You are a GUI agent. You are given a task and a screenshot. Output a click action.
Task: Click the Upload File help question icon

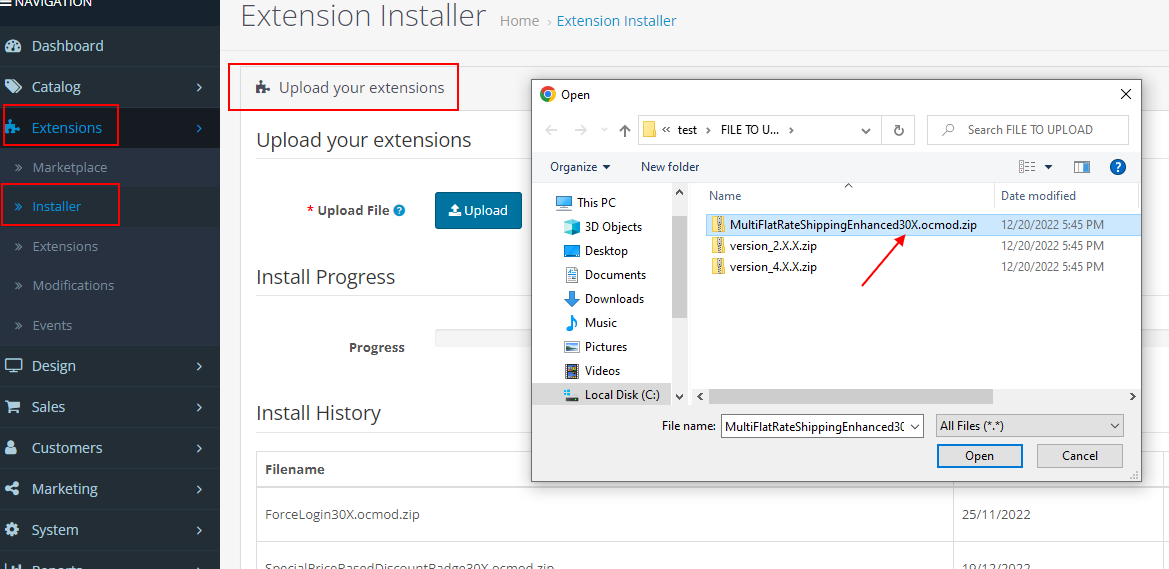400,210
